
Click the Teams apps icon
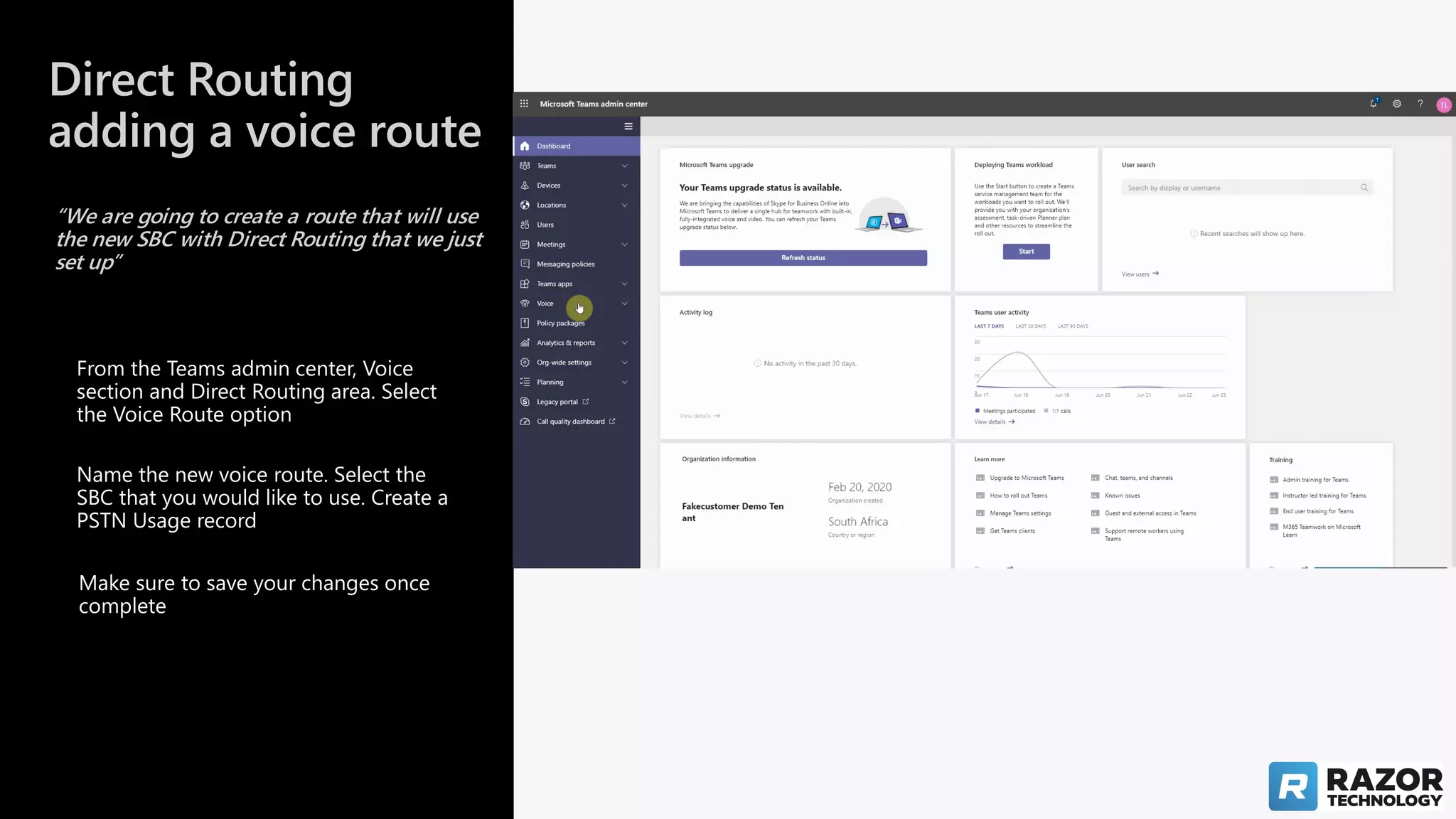(525, 284)
